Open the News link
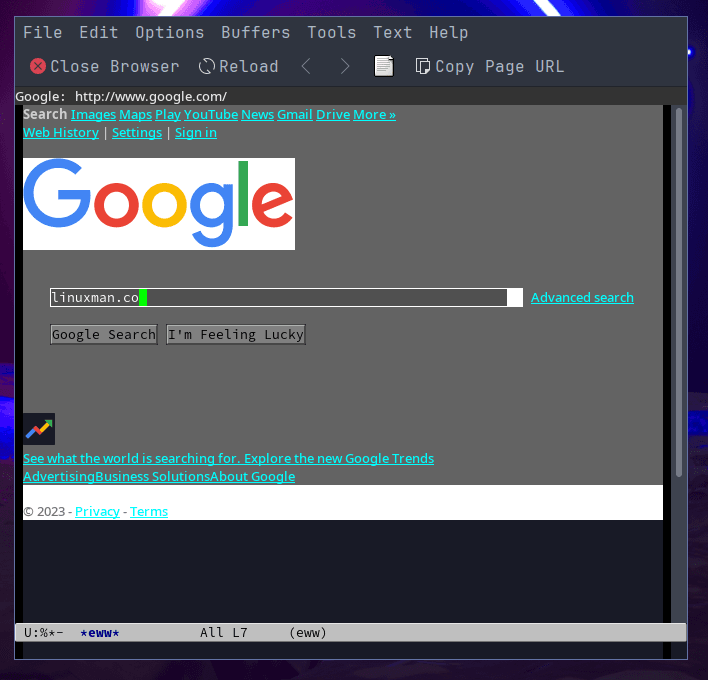The height and width of the screenshot is (680, 708). [x=257, y=115]
